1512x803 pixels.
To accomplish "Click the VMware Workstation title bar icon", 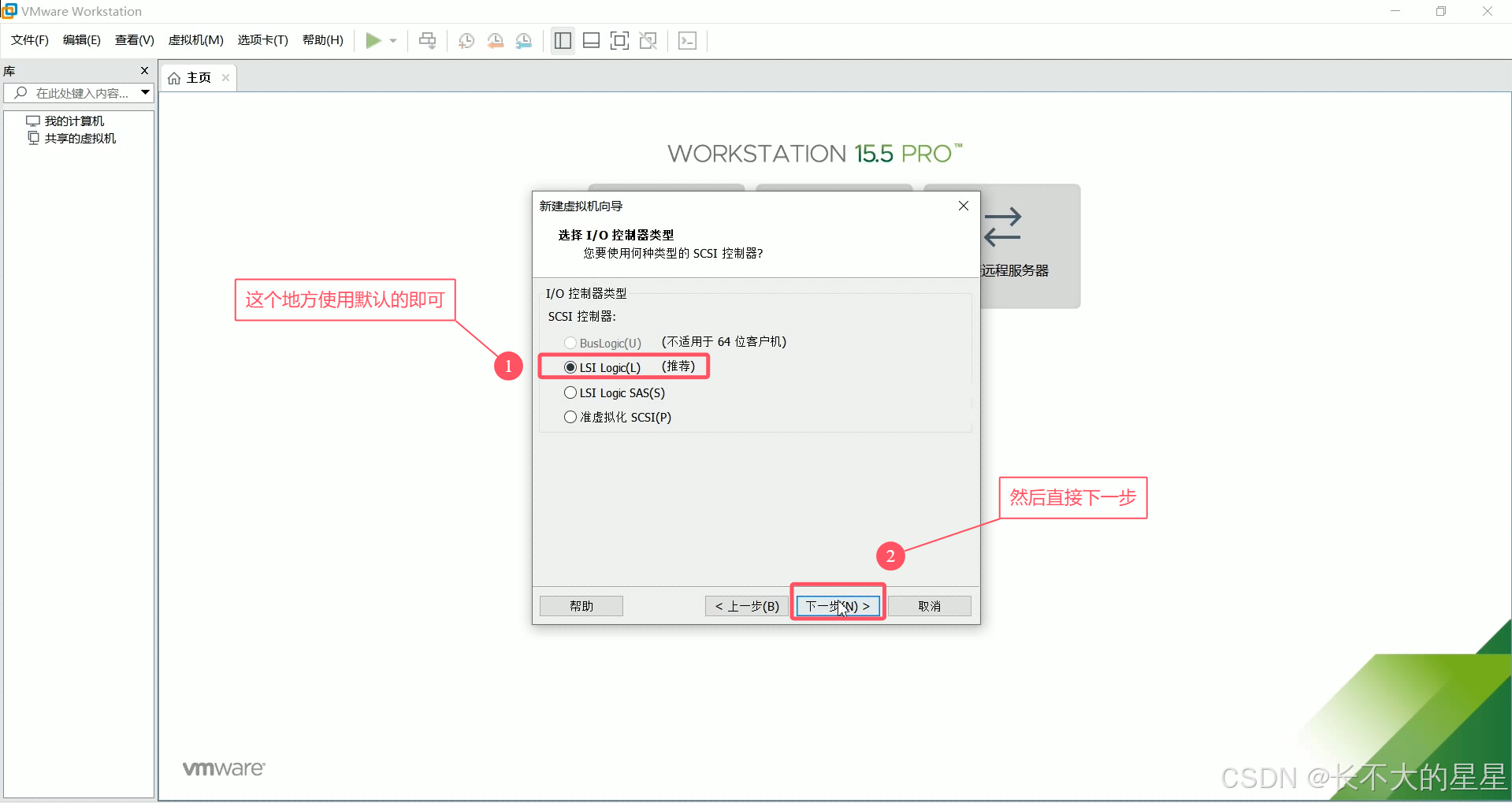I will (9, 11).
